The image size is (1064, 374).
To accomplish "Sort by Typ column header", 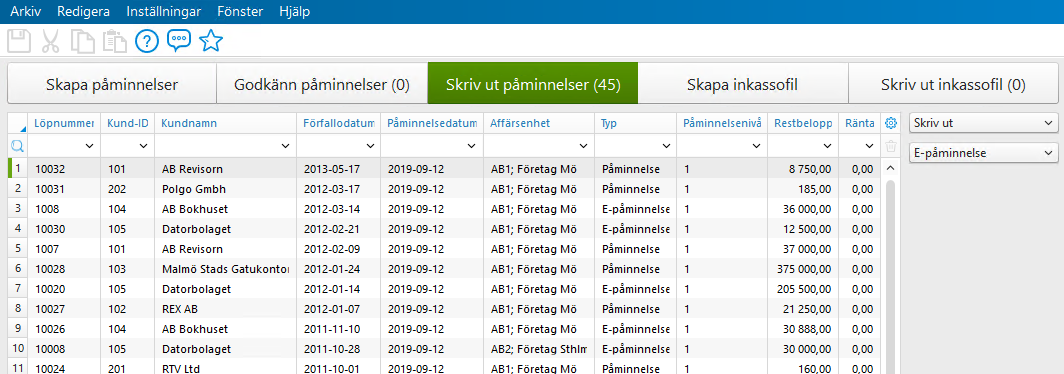I will (635, 124).
